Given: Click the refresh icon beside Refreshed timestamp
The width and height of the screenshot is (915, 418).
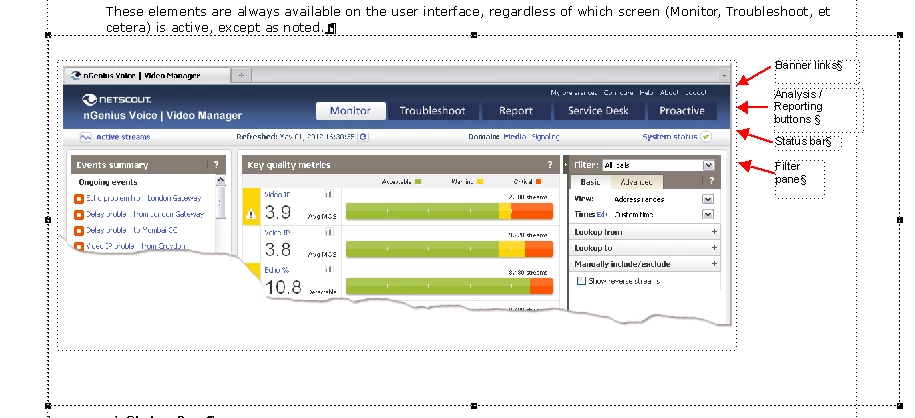Looking at the screenshot, I should tap(363, 137).
